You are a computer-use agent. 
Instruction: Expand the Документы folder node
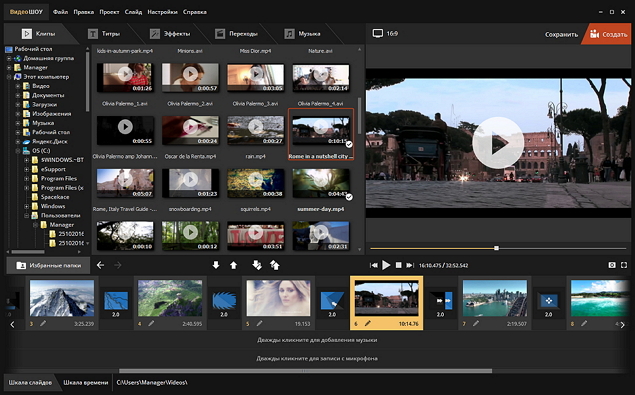click(x=17, y=95)
